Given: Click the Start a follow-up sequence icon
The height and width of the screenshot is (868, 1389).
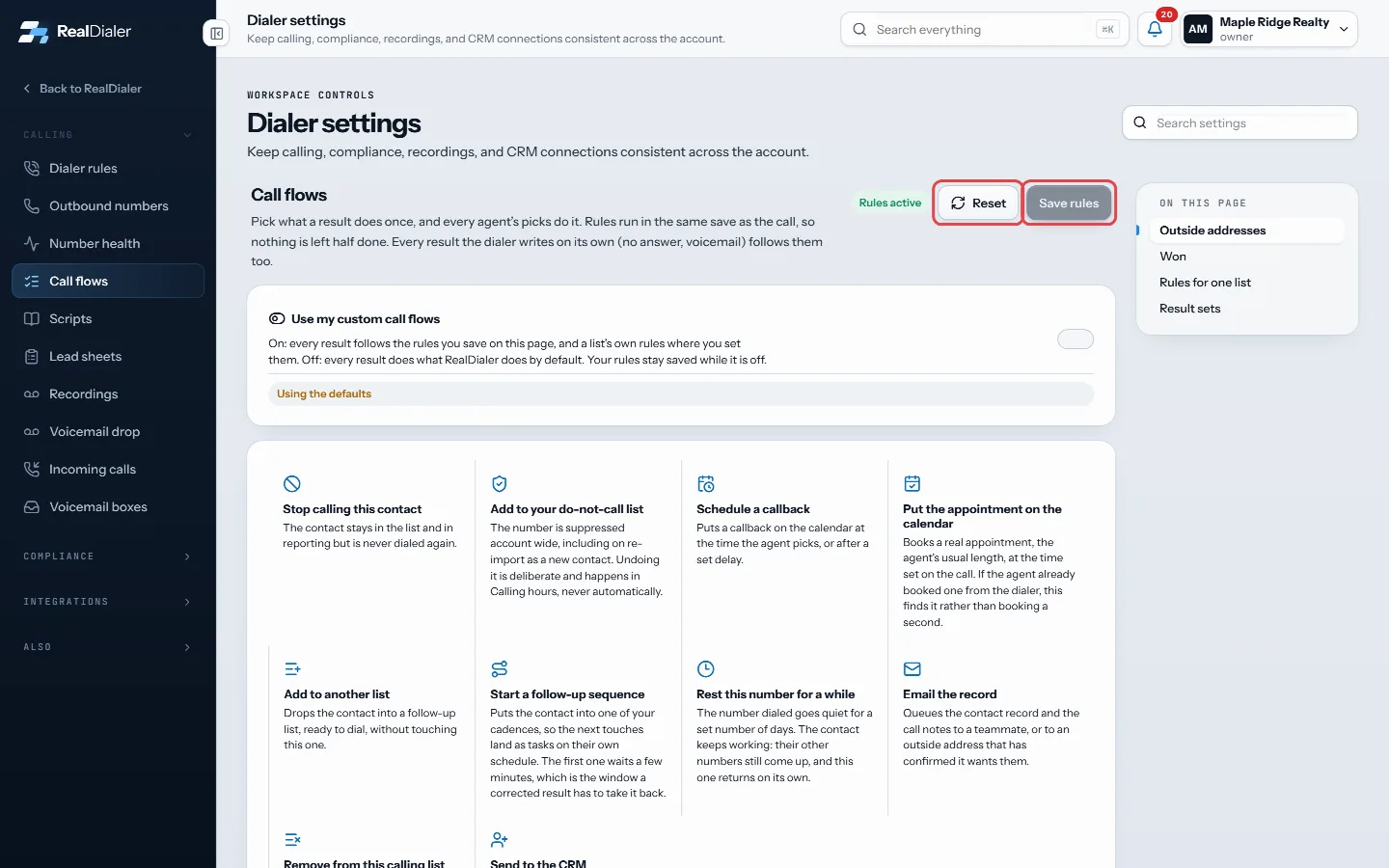Looking at the screenshot, I should (x=500, y=668).
